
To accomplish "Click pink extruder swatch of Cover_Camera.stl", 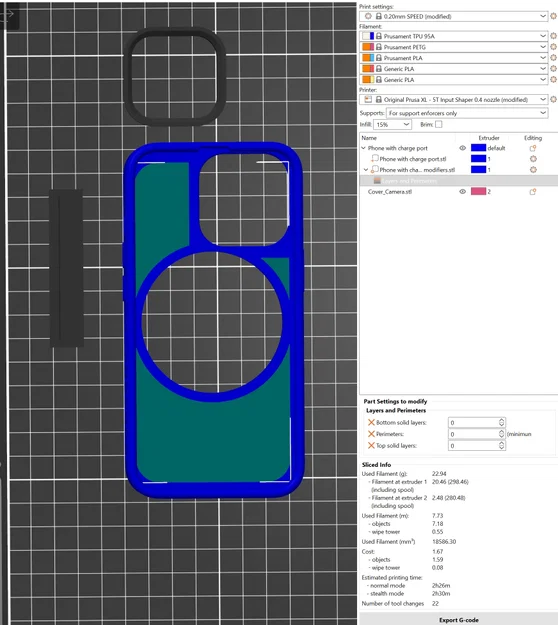I will pyautogui.click(x=478, y=192).
